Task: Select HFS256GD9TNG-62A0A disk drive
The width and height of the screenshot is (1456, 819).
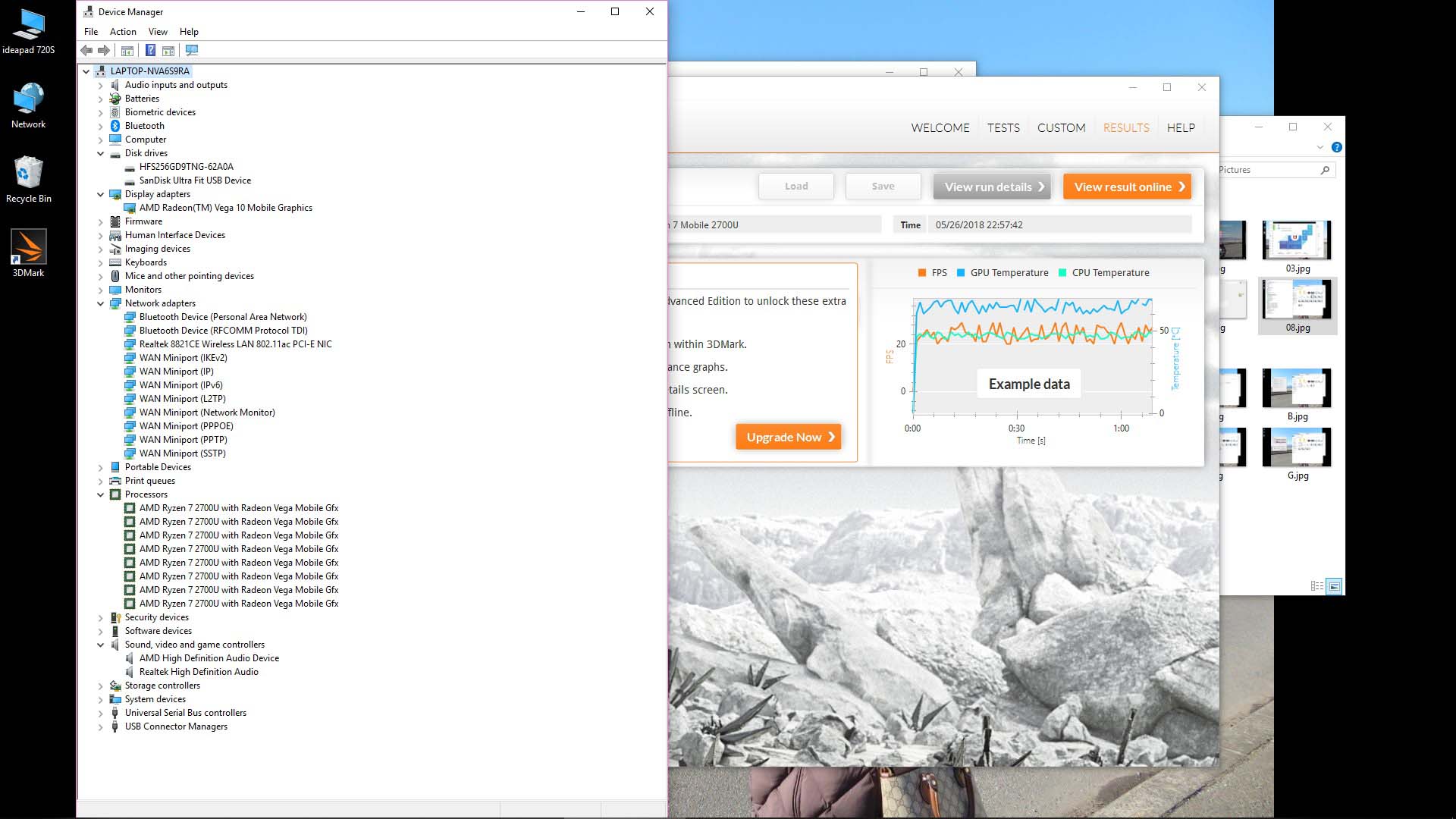Action: click(x=187, y=167)
